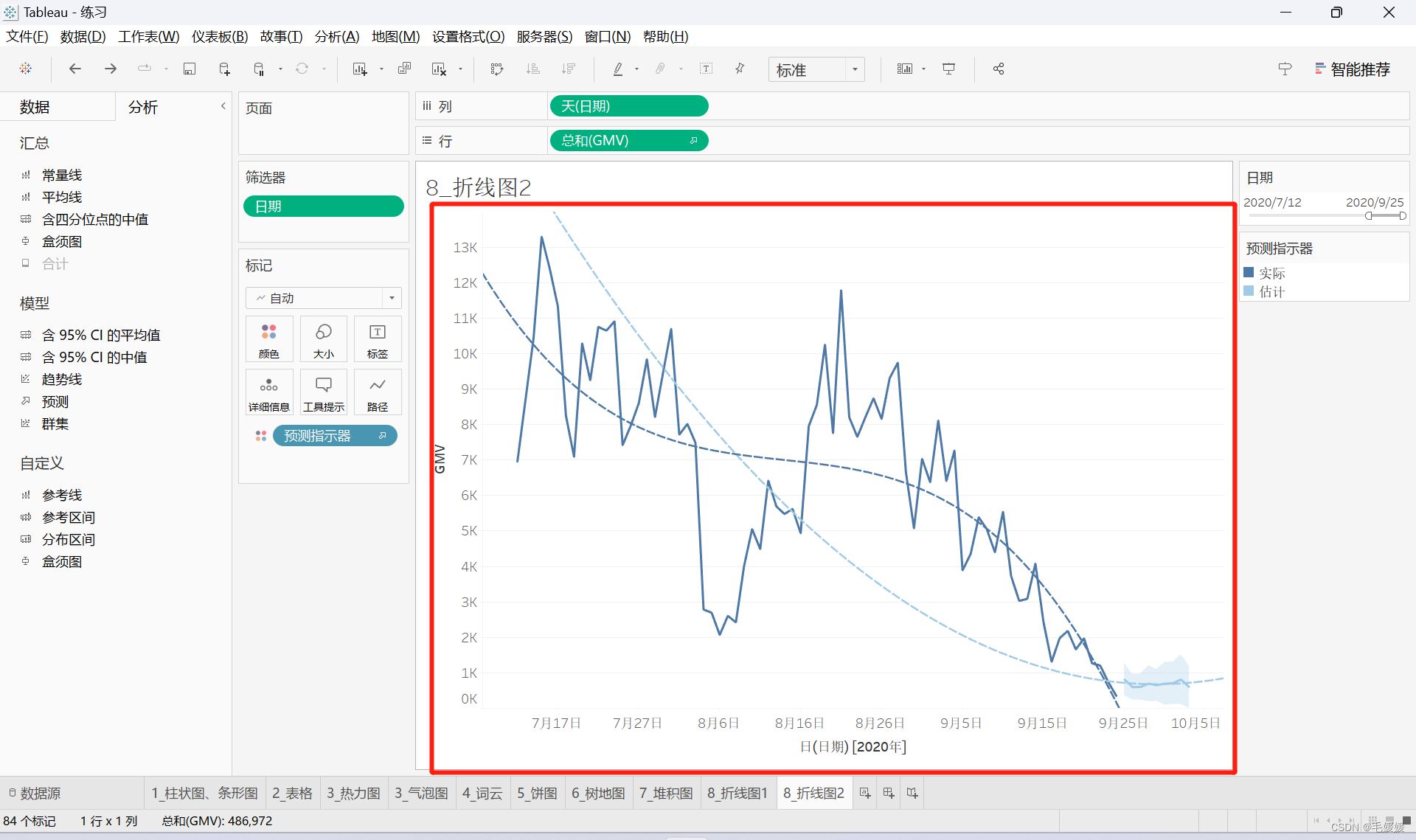Click the swap rows and columns icon
This screenshot has width=1416, height=840.
click(497, 69)
